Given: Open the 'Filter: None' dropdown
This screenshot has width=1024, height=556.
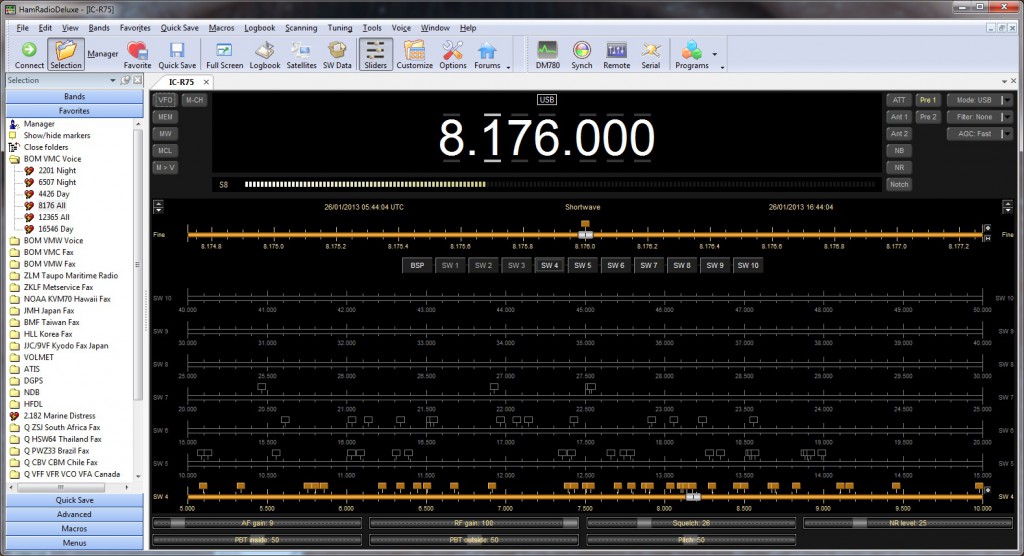Looking at the screenshot, I should tap(979, 117).
